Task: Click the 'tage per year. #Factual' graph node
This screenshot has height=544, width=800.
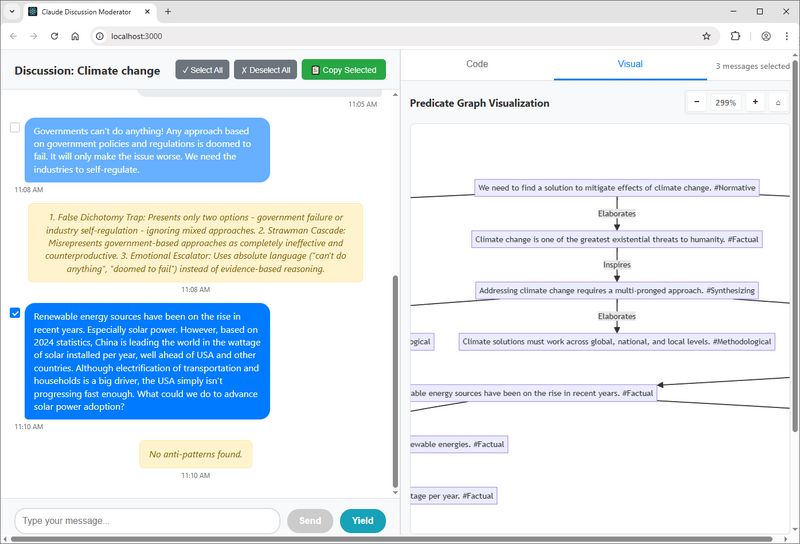Action: click(x=454, y=496)
